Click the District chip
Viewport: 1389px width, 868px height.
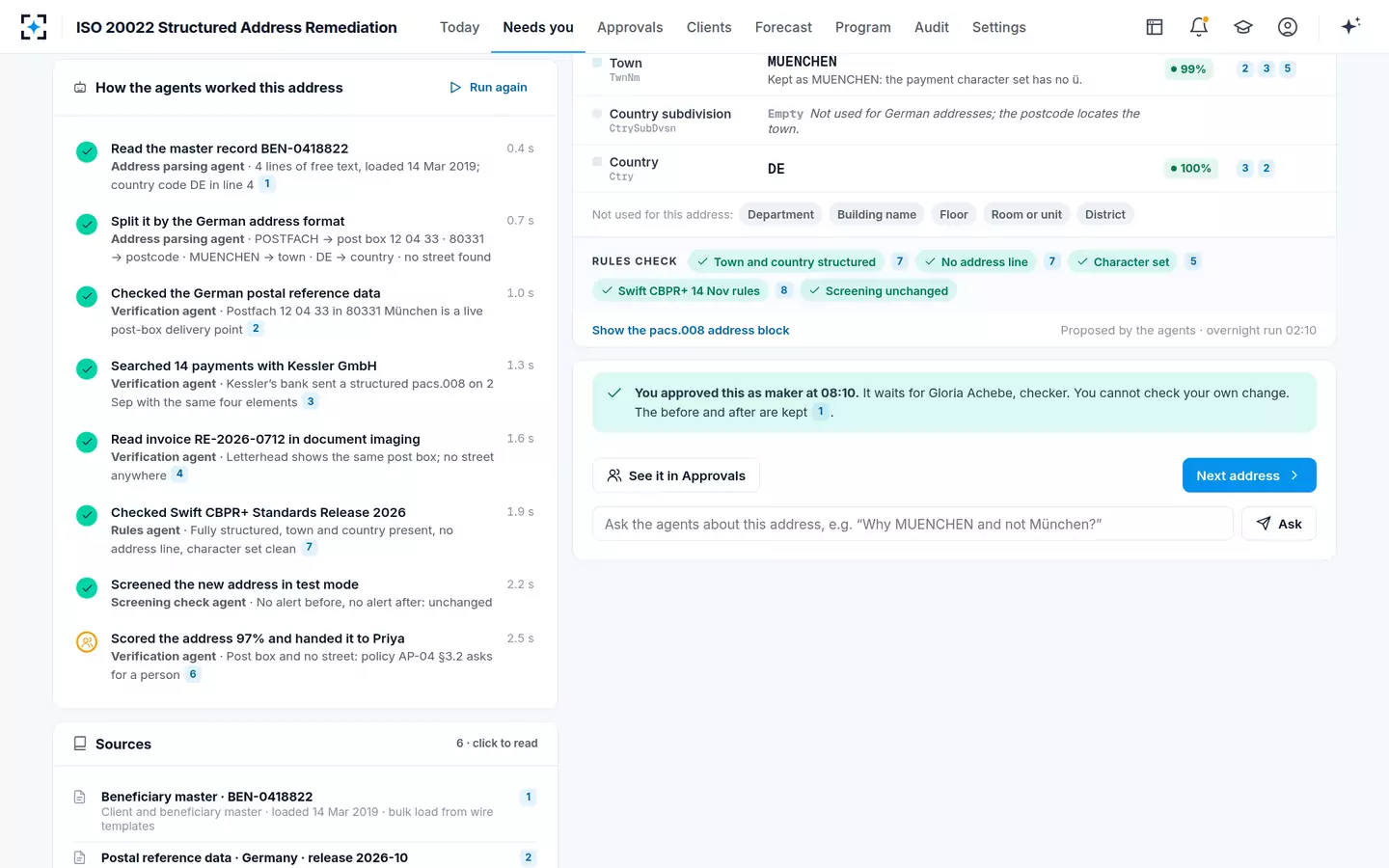(1105, 214)
